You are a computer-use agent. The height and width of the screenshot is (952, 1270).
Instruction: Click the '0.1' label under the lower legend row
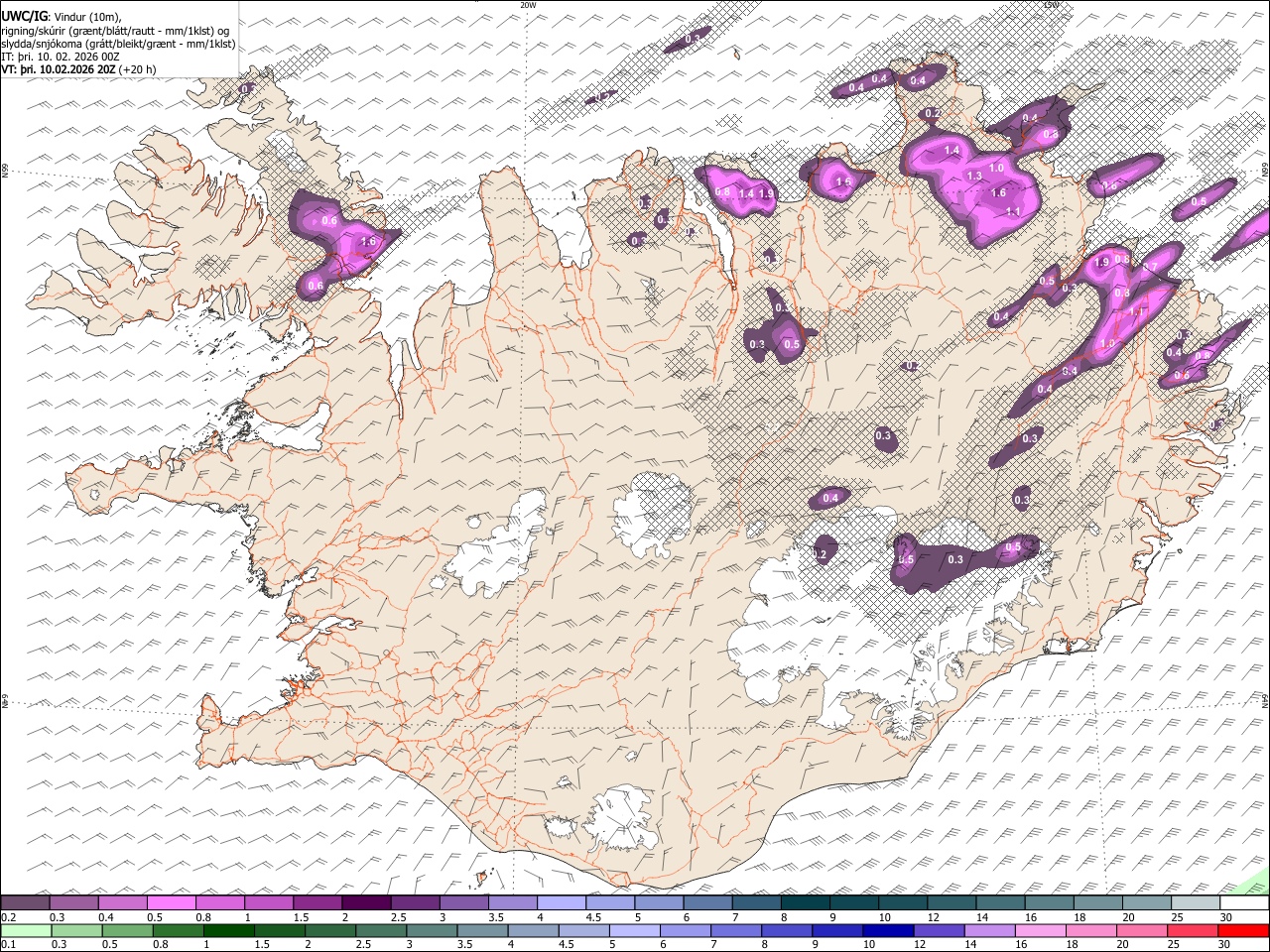point(7,945)
